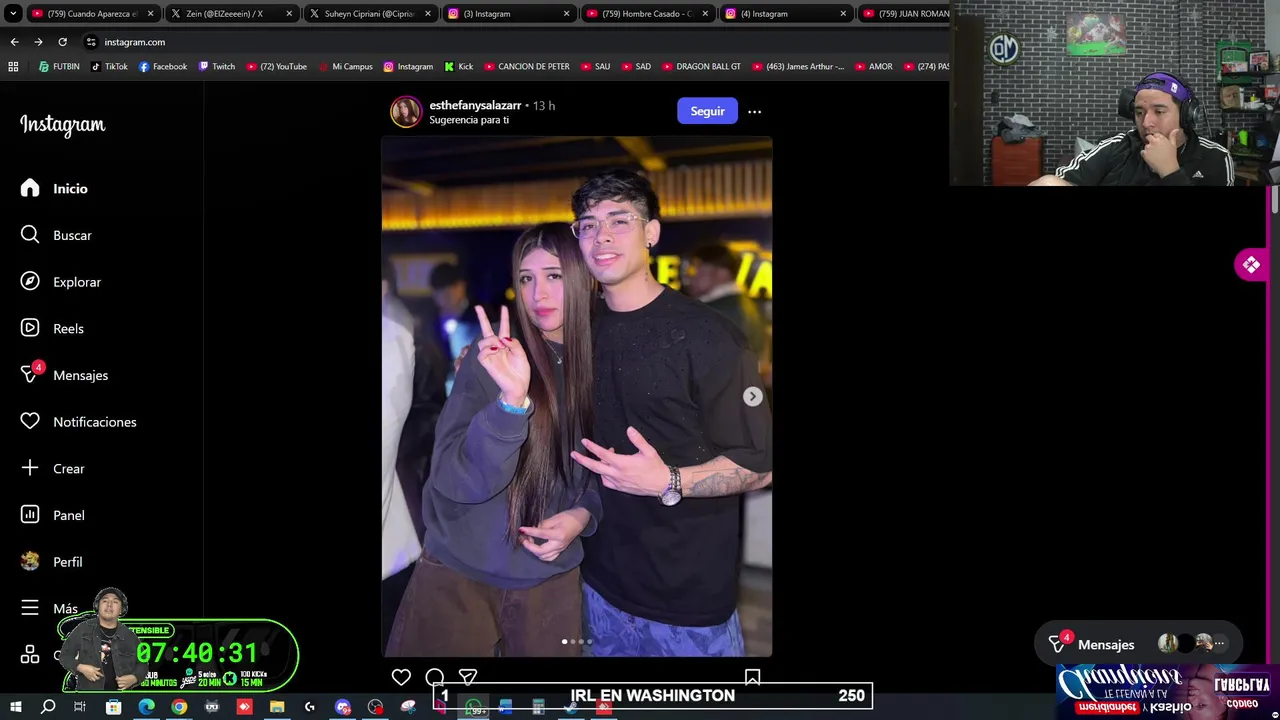Screen dimensions: 1280x720
Task: Open esthefanysalazarr username link
Action: pos(475,105)
